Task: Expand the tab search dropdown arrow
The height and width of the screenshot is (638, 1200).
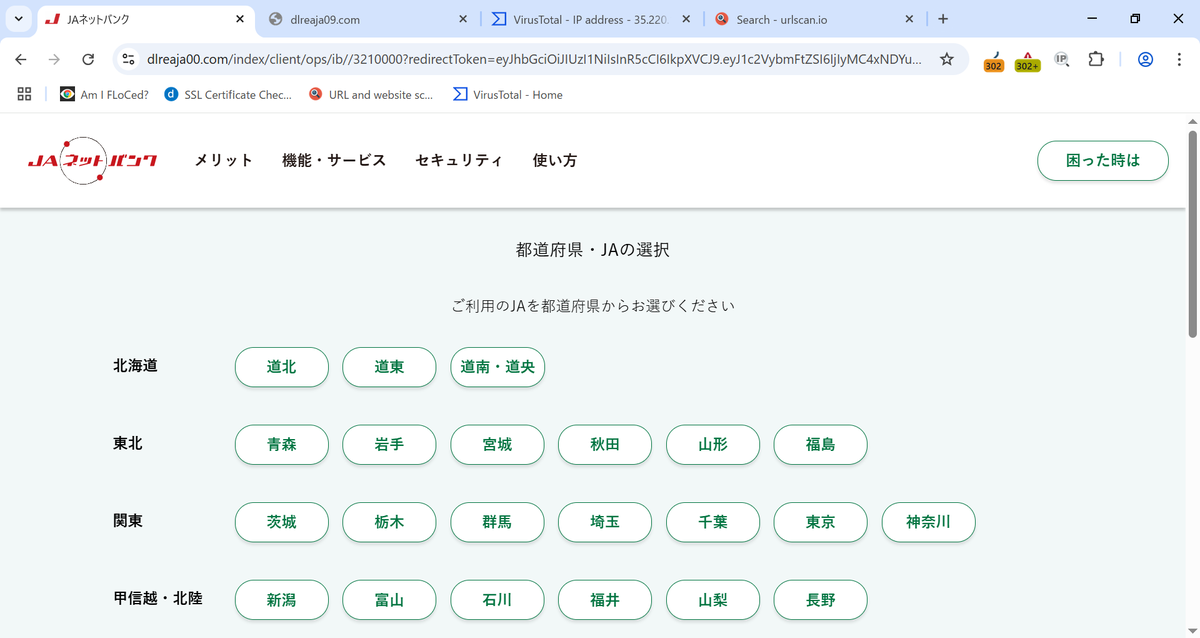Action: coord(18,19)
